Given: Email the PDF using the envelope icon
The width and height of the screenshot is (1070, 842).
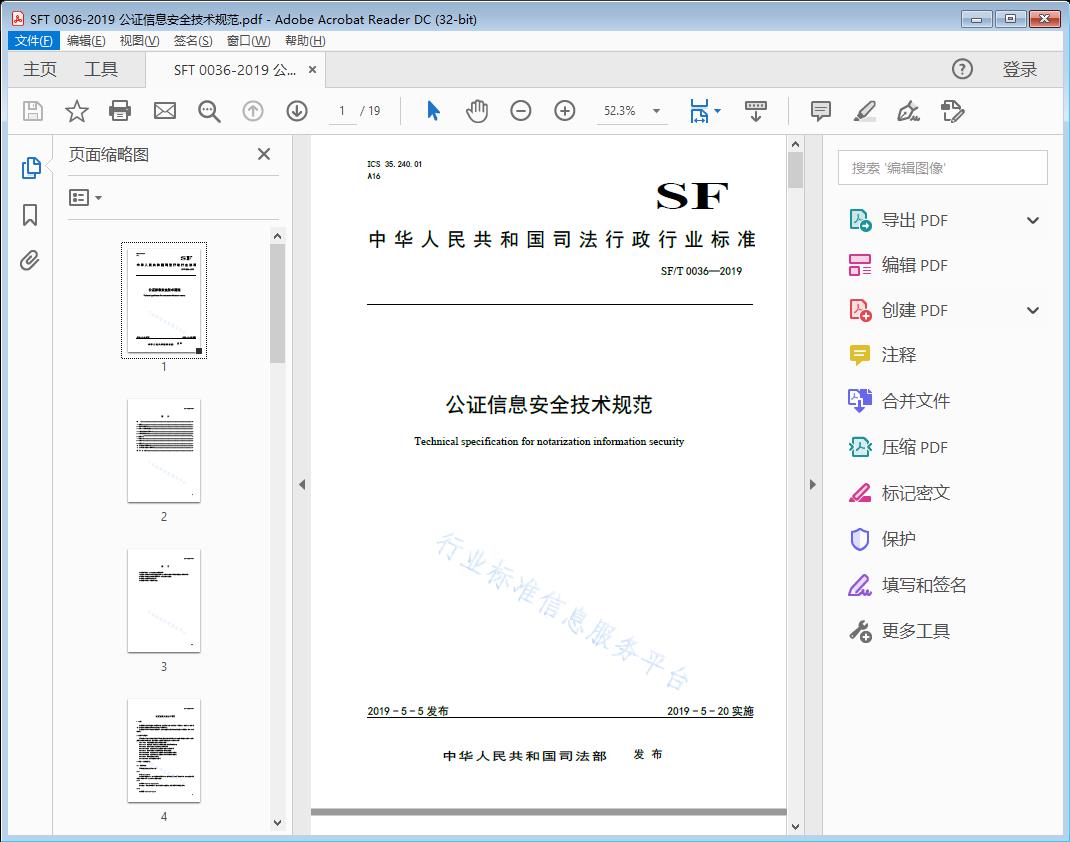Looking at the screenshot, I should pyautogui.click(x=164, y=111).
